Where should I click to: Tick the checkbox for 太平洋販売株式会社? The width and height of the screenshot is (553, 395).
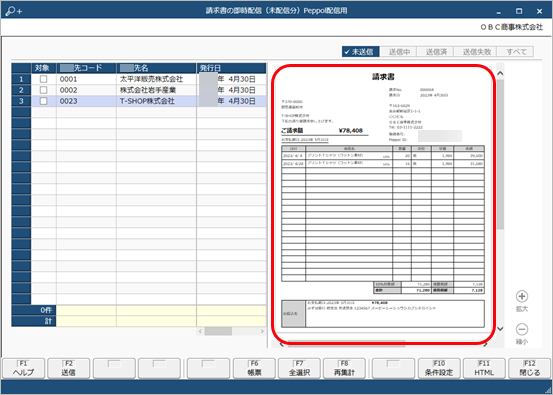coord(43,79)
